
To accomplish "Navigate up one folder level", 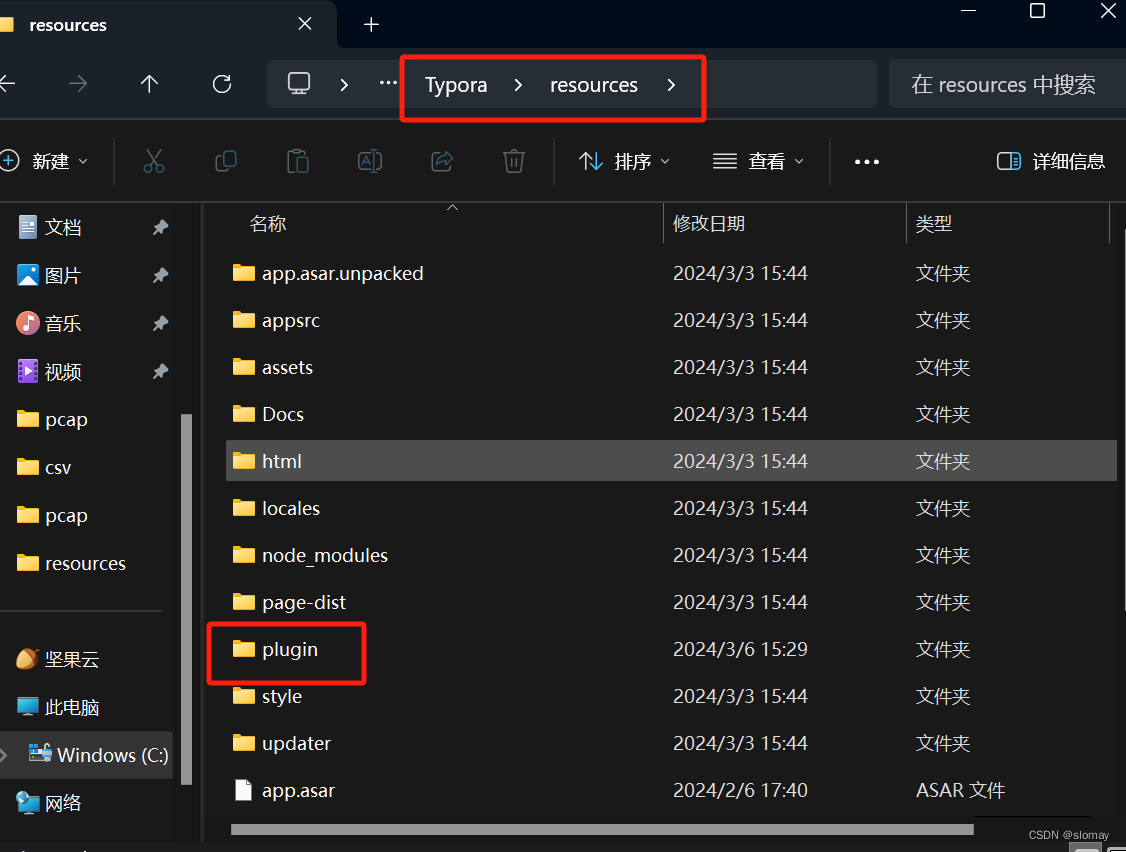I will [x=149, y=84].
